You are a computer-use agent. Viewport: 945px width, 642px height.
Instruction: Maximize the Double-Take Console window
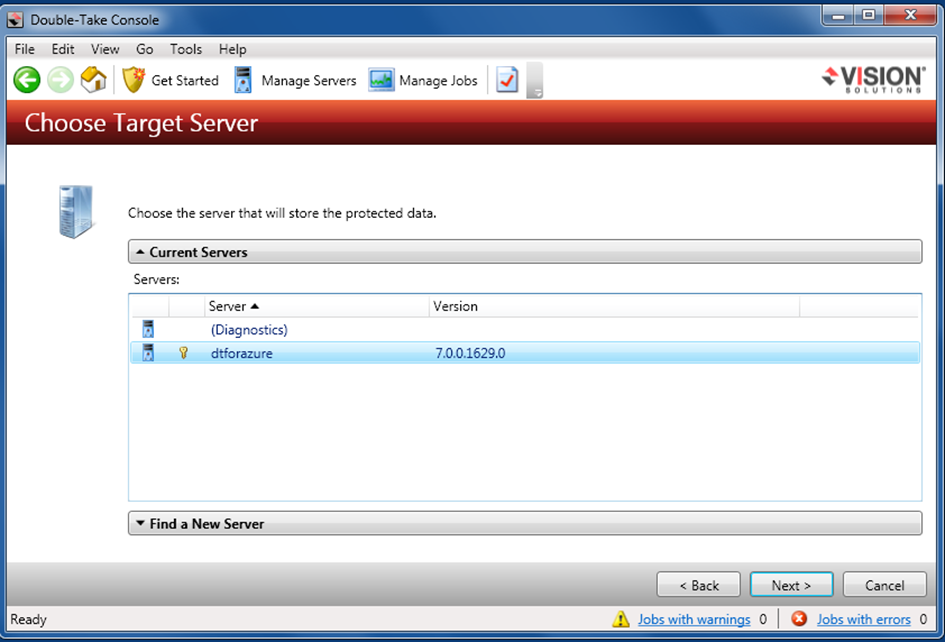[868, 15]
